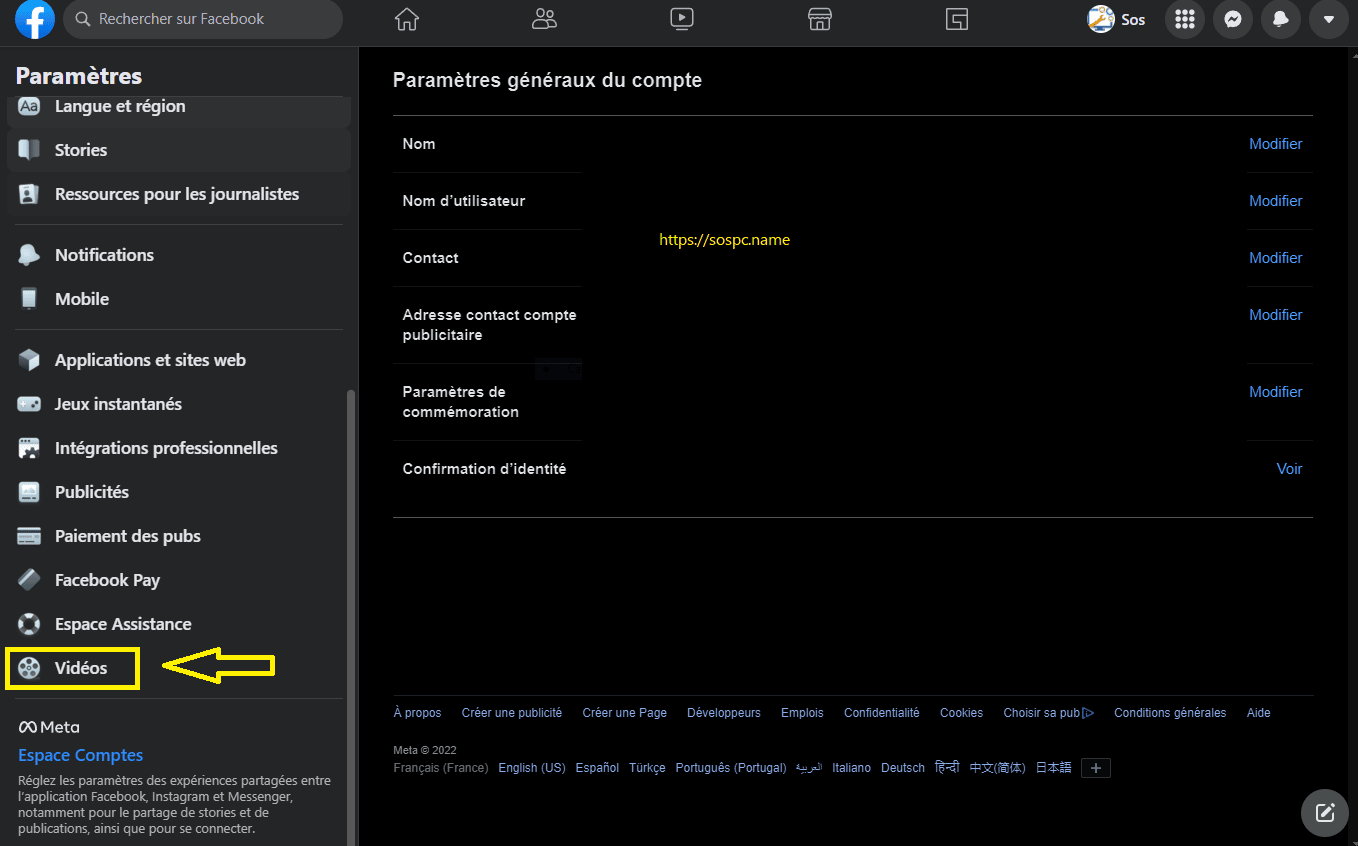This screenshot has height=846, width=1358.
Task: Open Conditions générales footer link
Action: pos(1170,713)
